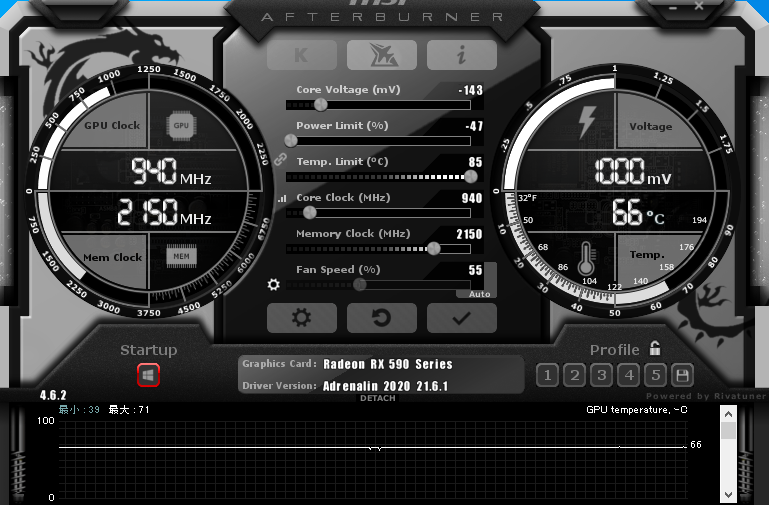
Task: Click the Memory Clock value 2150 field
Action: 469,234
